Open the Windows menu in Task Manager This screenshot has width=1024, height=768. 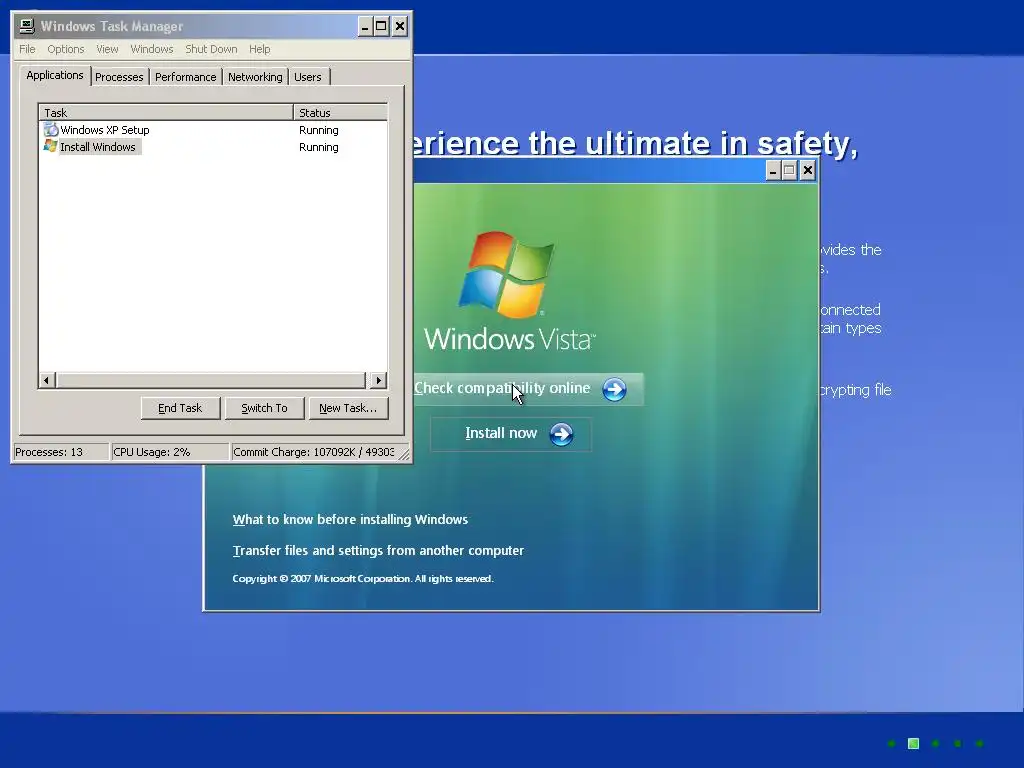click(x=152, y=49)
